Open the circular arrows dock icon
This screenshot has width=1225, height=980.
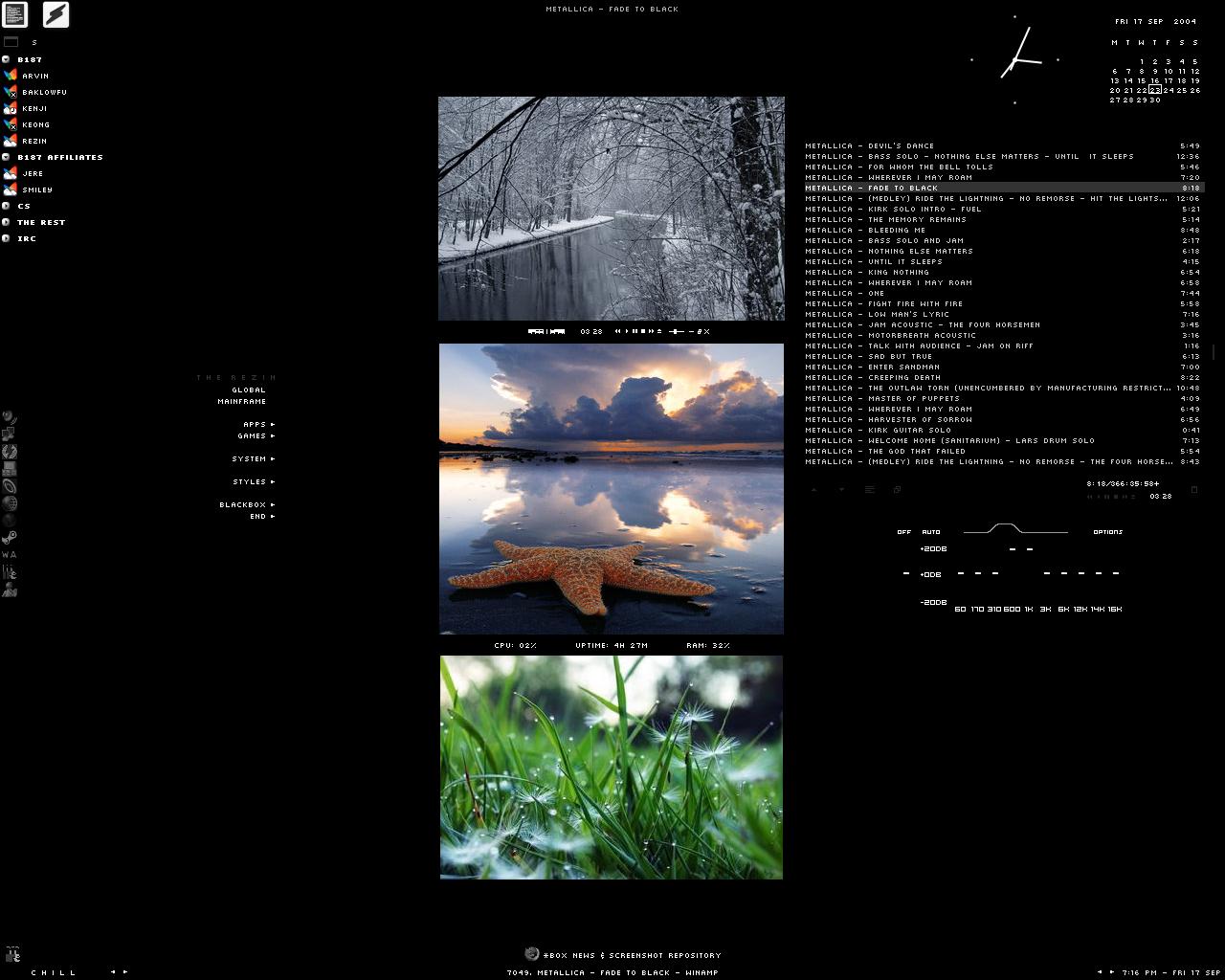click(10, 451)
